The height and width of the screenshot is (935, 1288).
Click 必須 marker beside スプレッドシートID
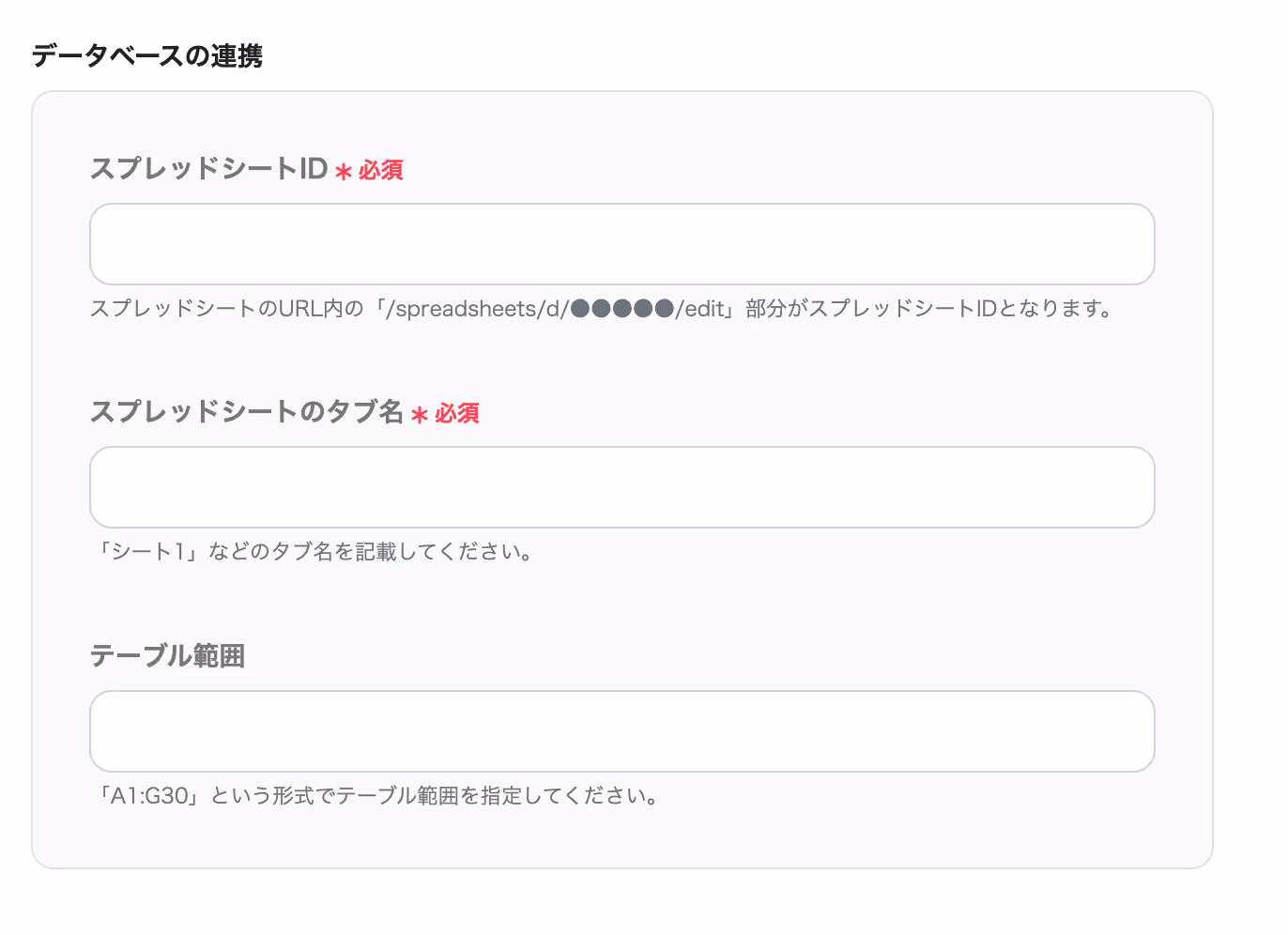[370, 171]
